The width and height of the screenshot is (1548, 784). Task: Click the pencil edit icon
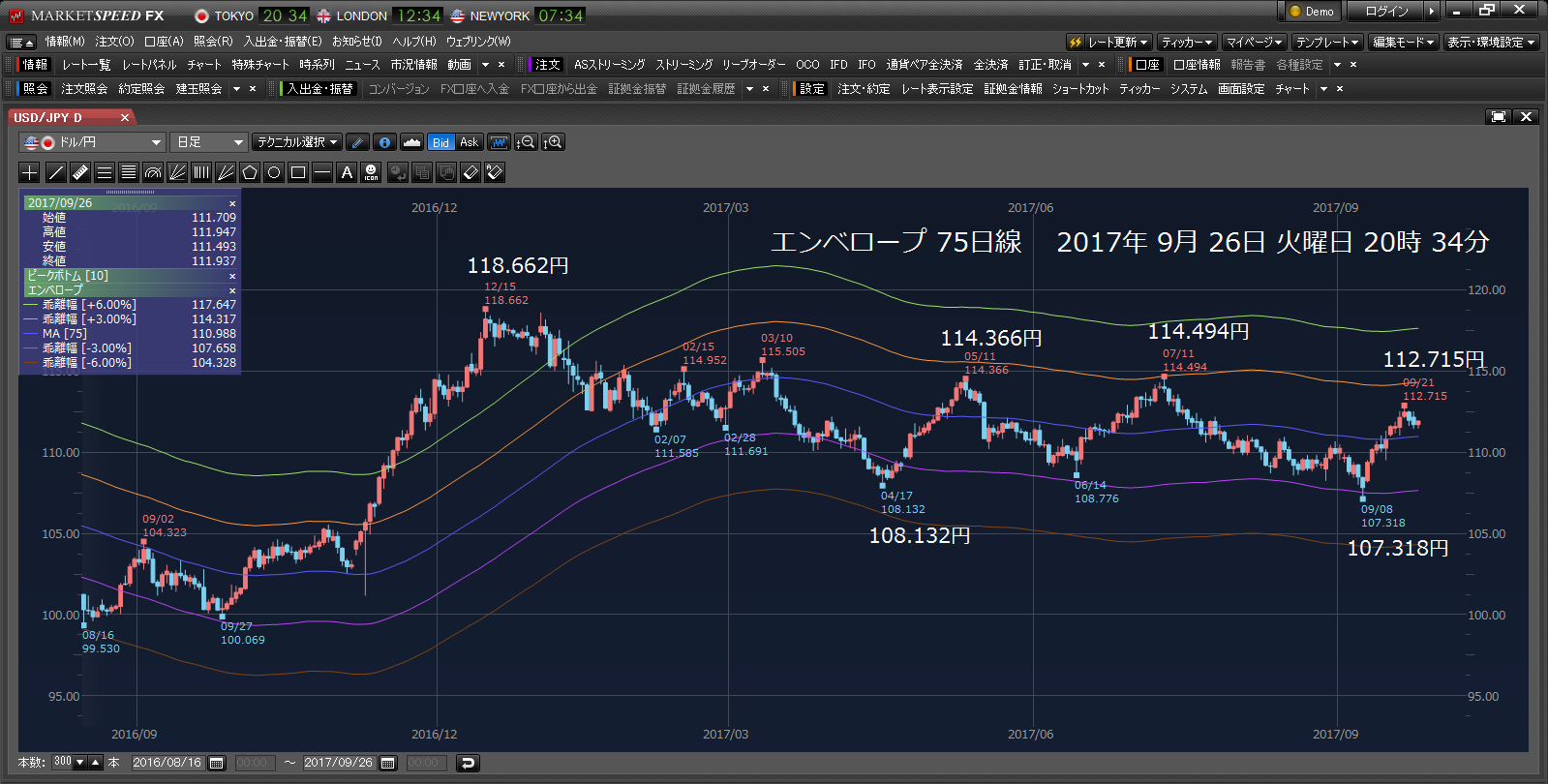coord(357,142)
